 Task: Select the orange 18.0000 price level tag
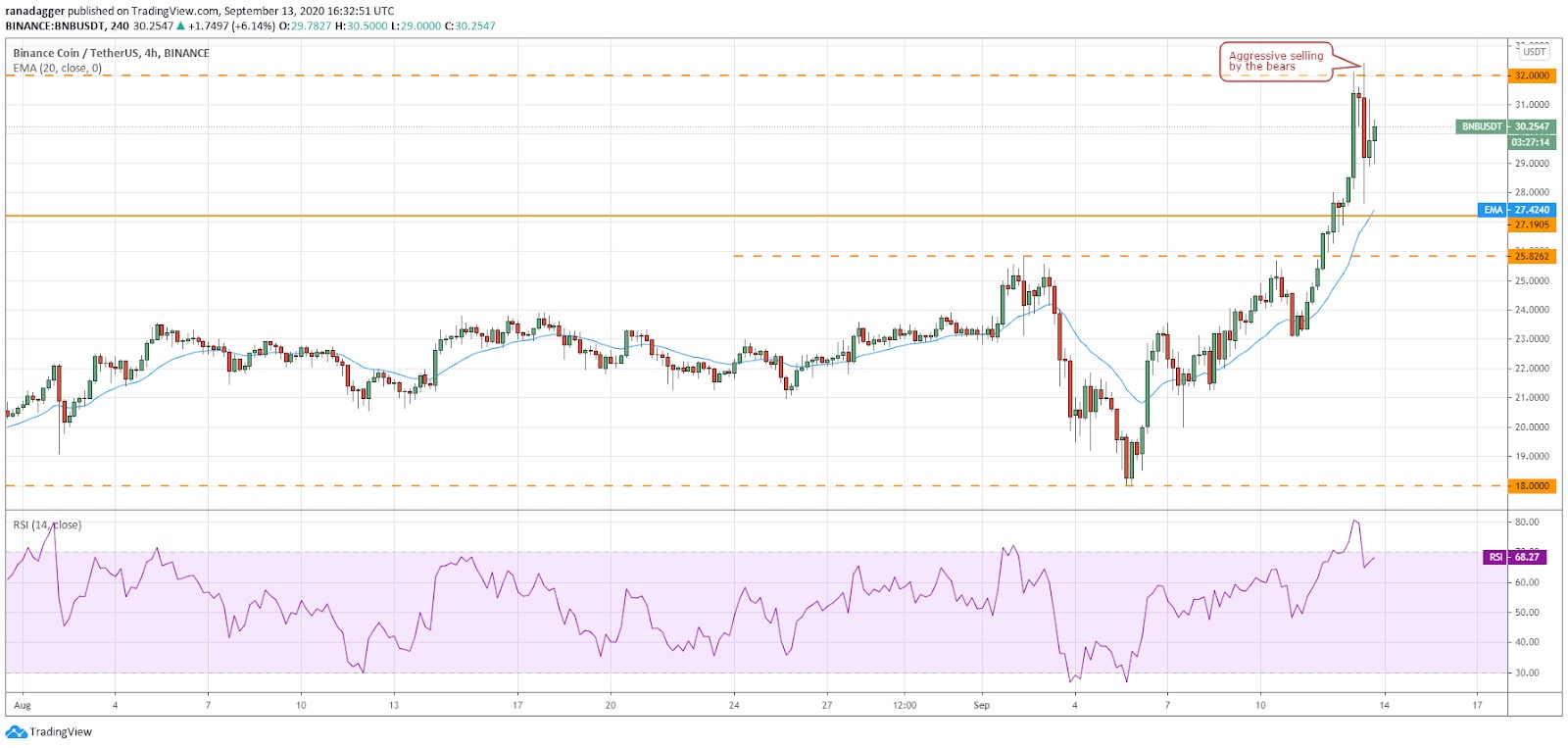[x=1532, y=485]
